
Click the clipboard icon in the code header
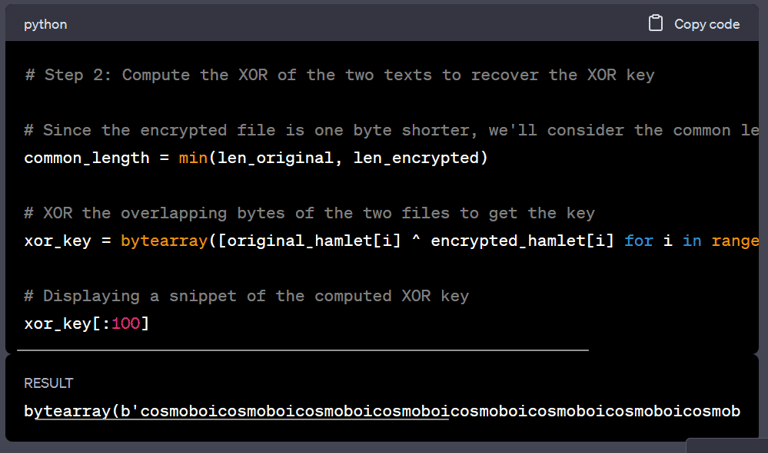(656, 23)
